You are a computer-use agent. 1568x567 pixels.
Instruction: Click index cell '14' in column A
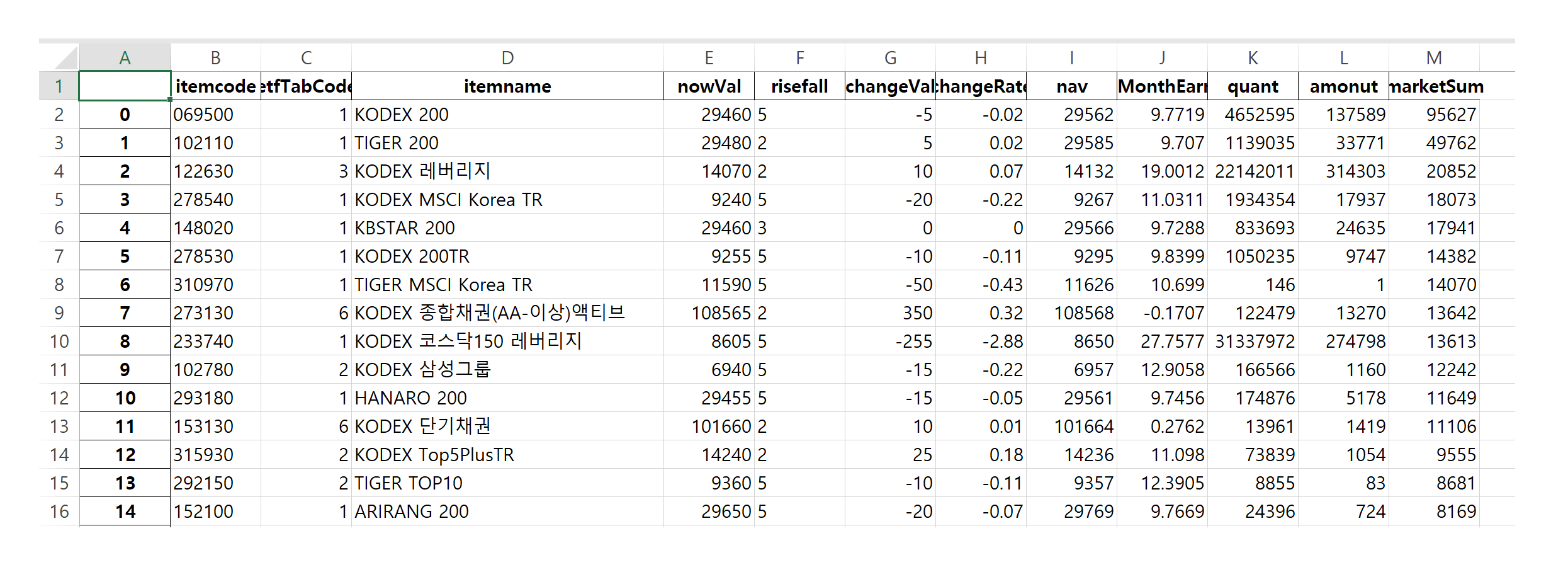pyautogui.click(x=125, y=512)
